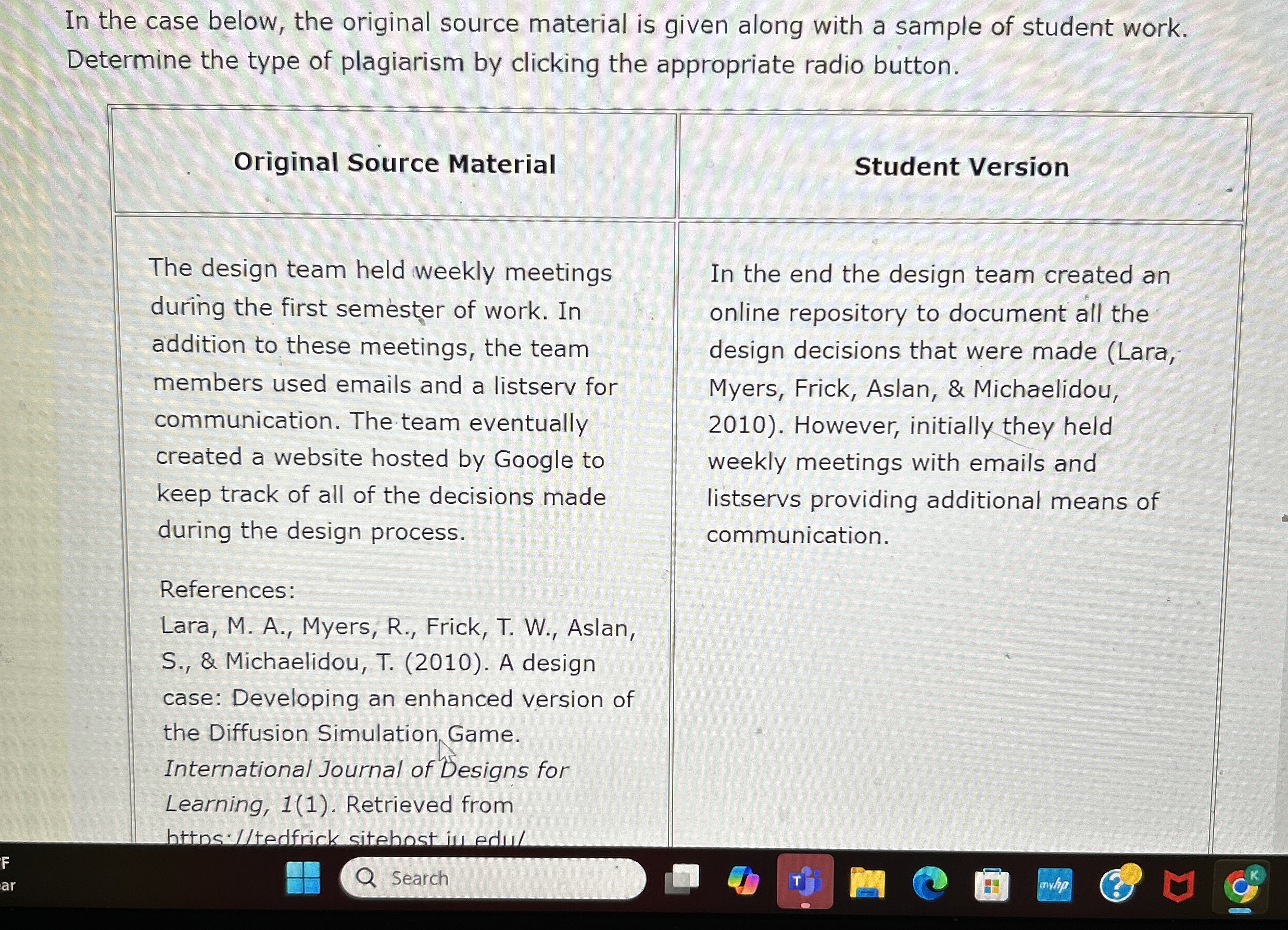Viewport: 1288px width, 930px height.
Task: Select the Student Version header
Action: click(x=963, y=167)
